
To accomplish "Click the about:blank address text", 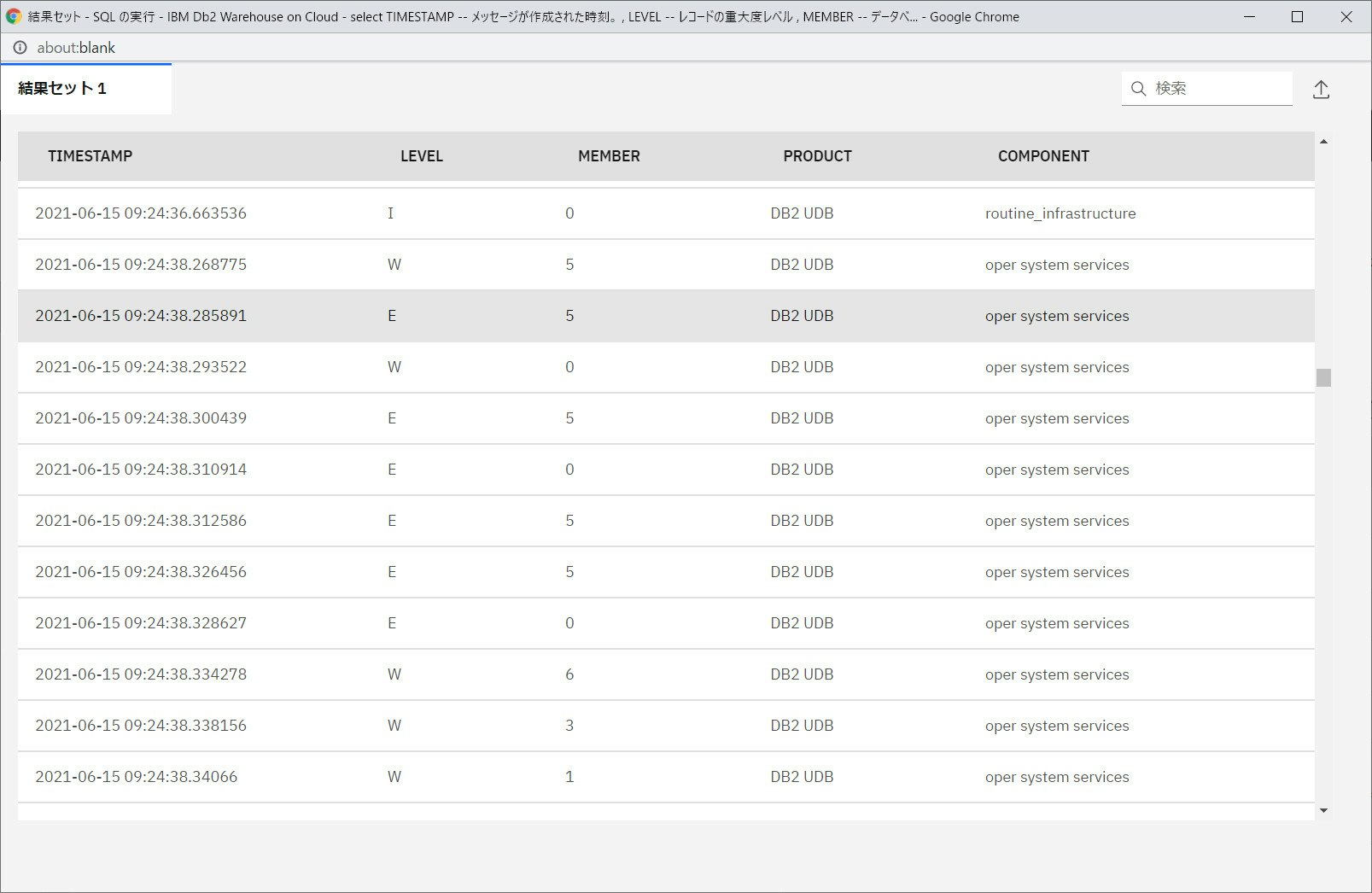I will pyautogui.click(x=76, y=48).
